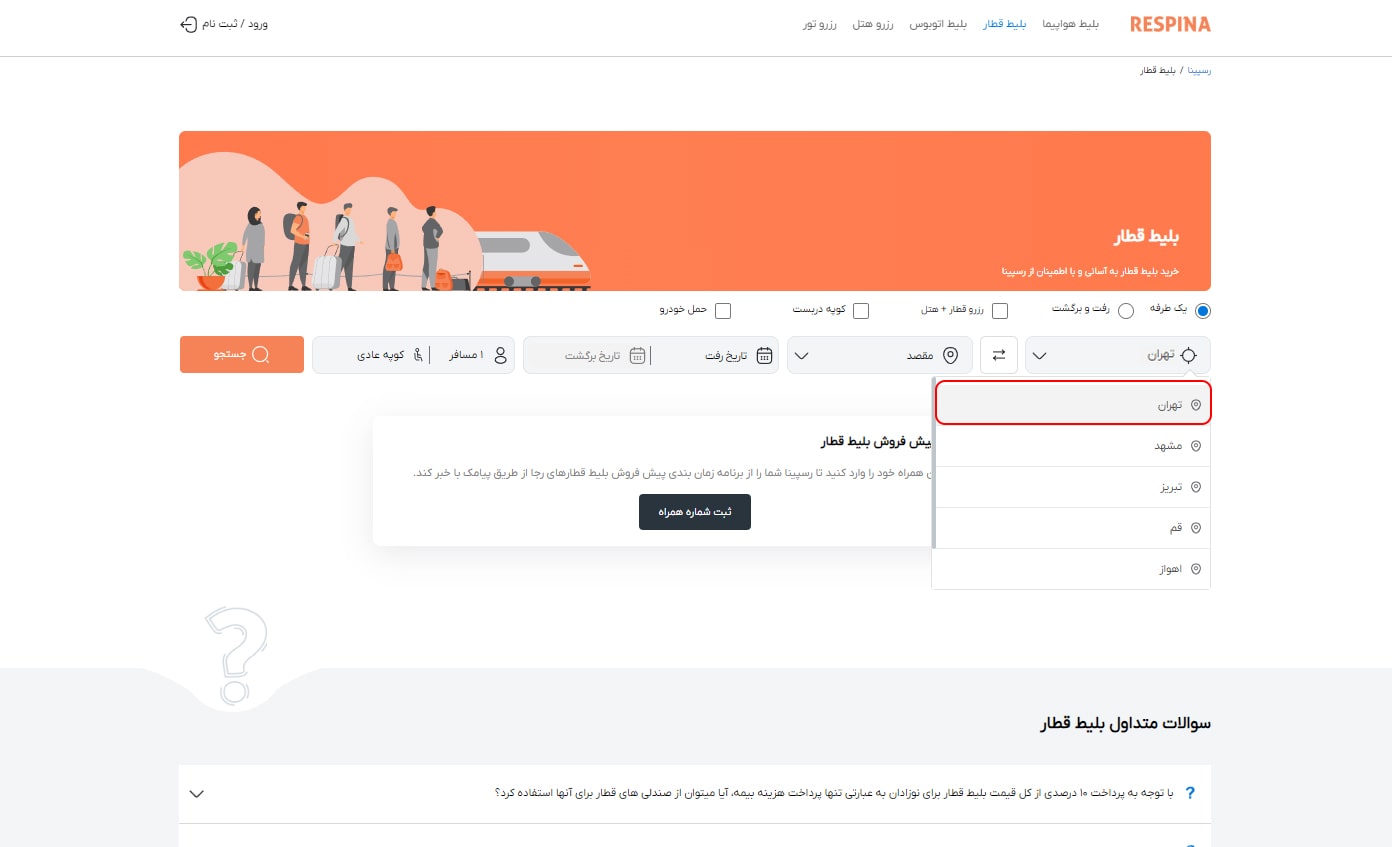Enable the حمل خودرو checkbox
Screen dimensions: 1392x847
coord(723,310)
